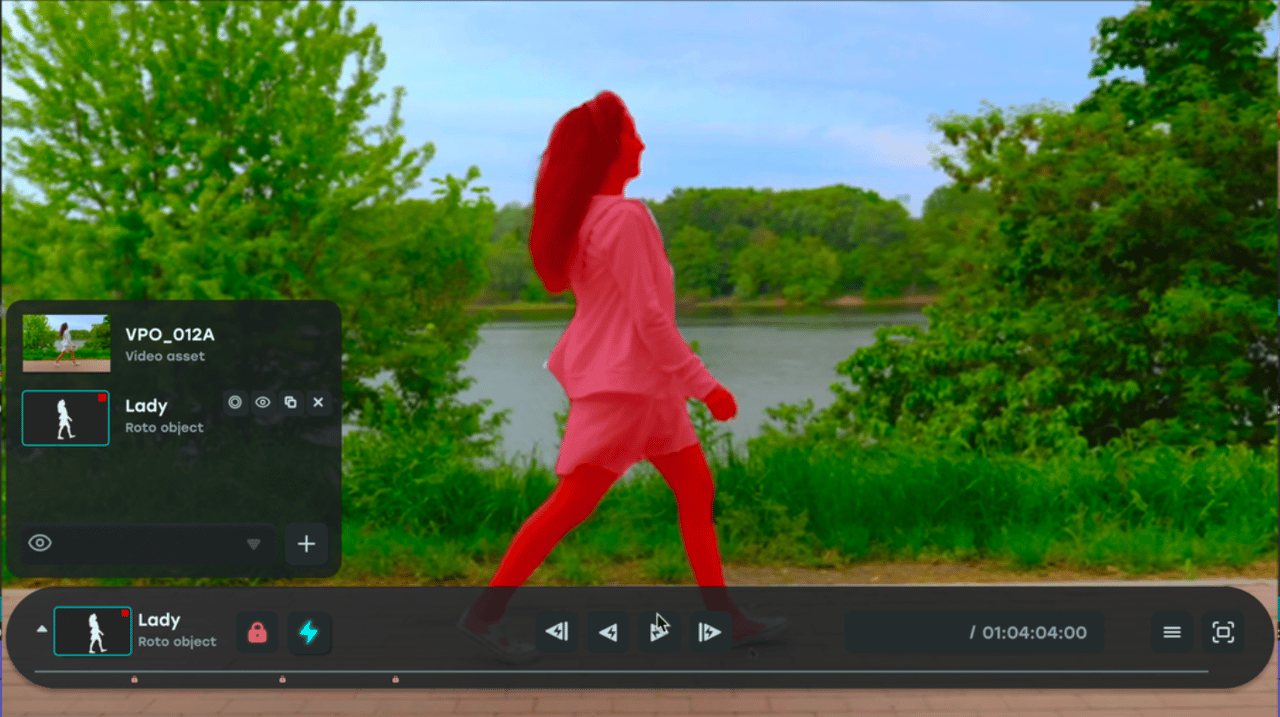Add a new object with the plus button
The image size is (1280, 717).
(307, 544)
